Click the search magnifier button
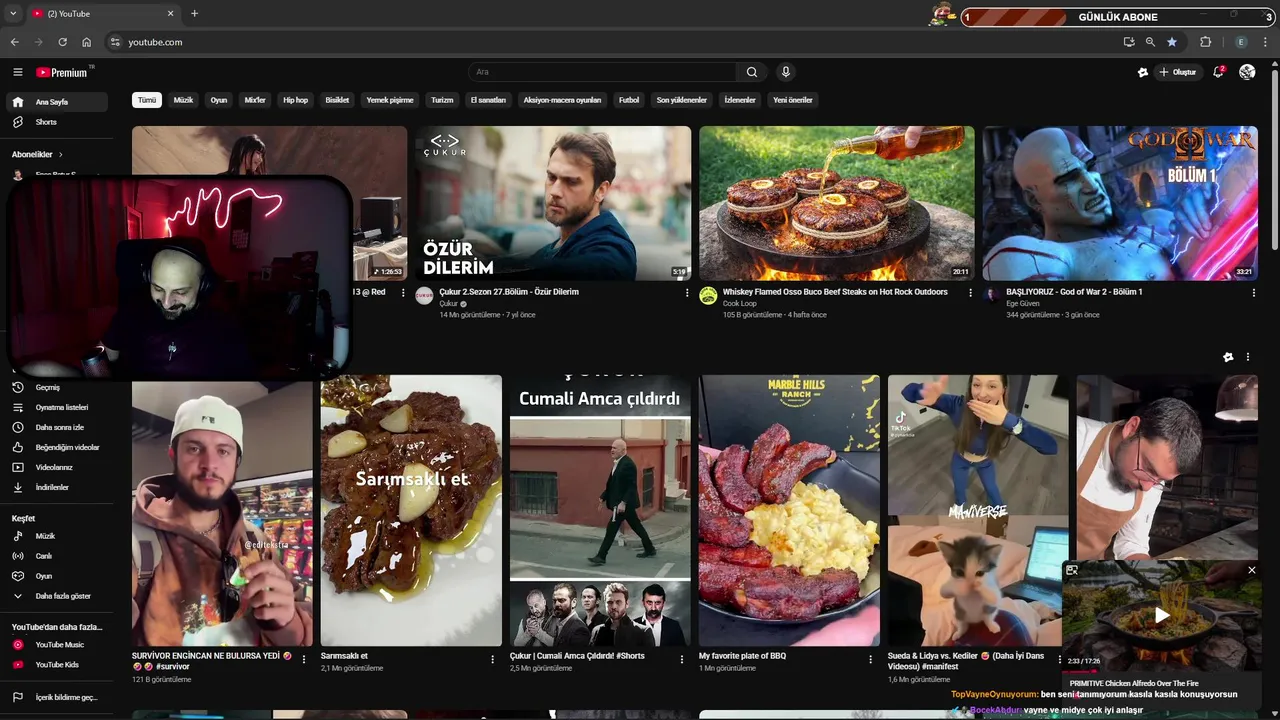 (752, 72)
